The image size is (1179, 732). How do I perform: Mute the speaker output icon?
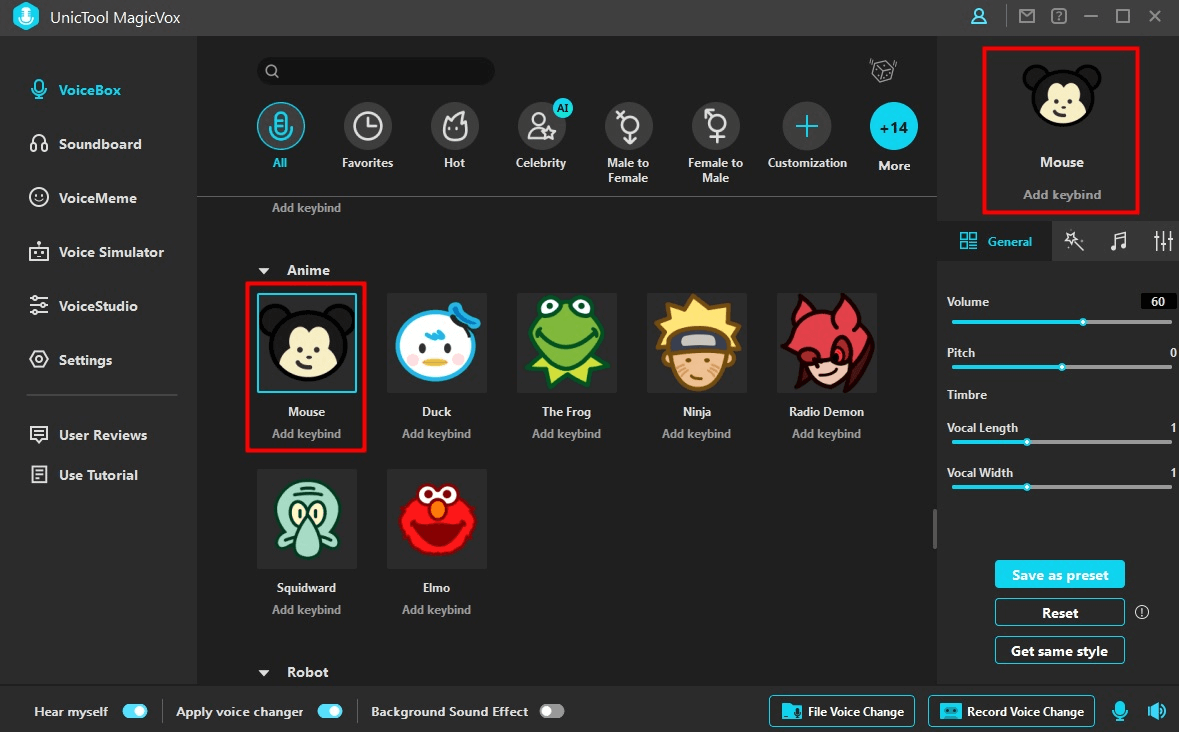[x=1156, y=711]
